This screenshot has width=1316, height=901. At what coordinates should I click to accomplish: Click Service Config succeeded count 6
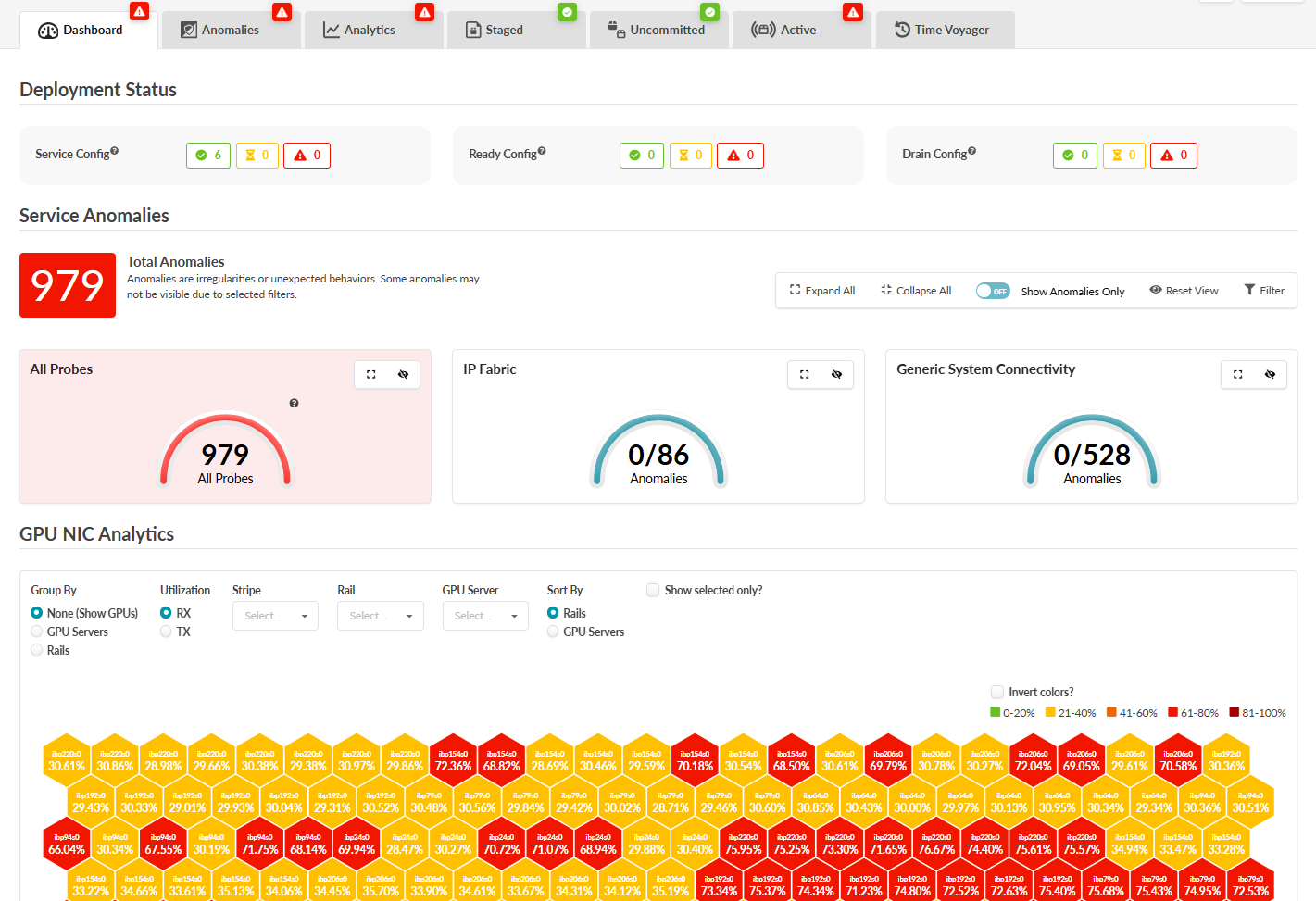pyautogui.click(x=208, y=156)
